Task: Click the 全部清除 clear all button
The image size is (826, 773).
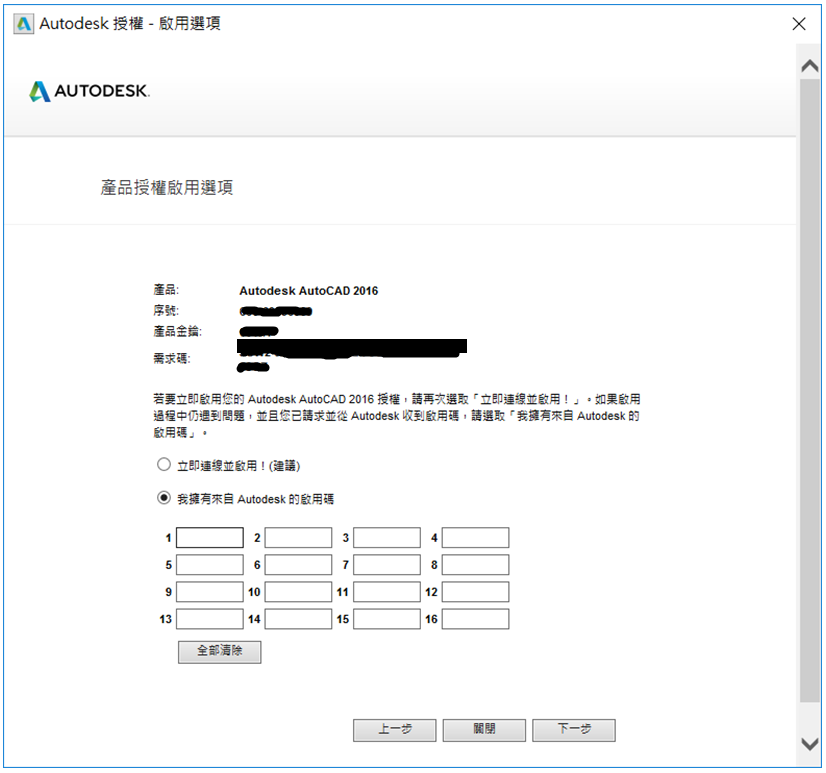Action: [219, 652]
